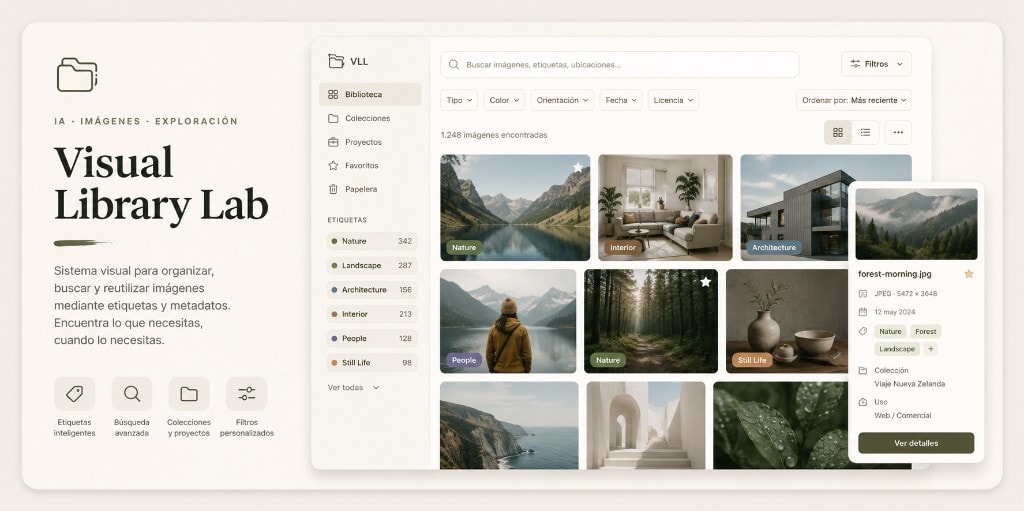The height and width of the screenshot is (511, 1024).
Task: Open the three-dots more options button
Action: point(898,133)
